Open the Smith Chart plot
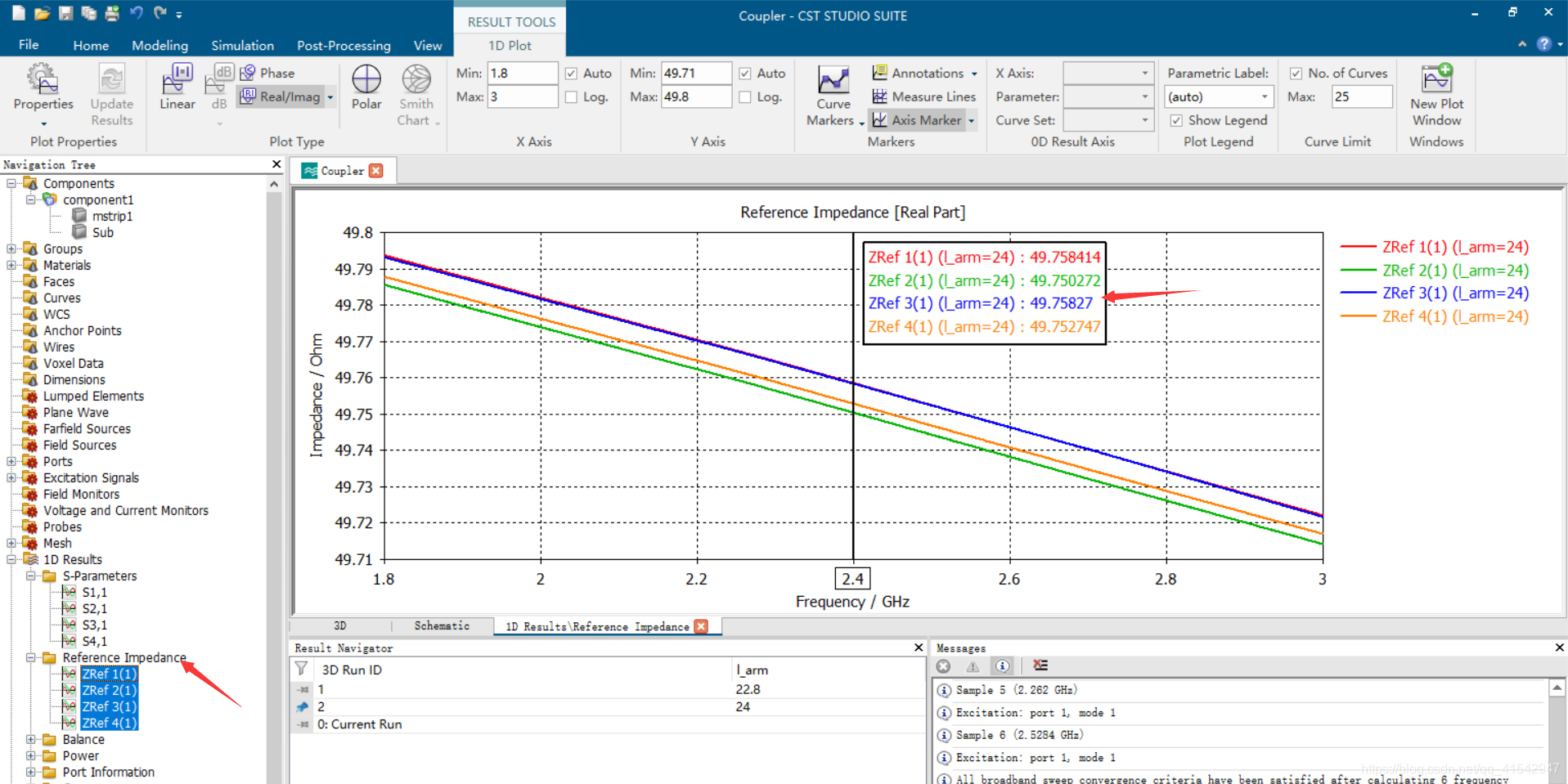This screenshot has width=1568, height=784. 417,94
